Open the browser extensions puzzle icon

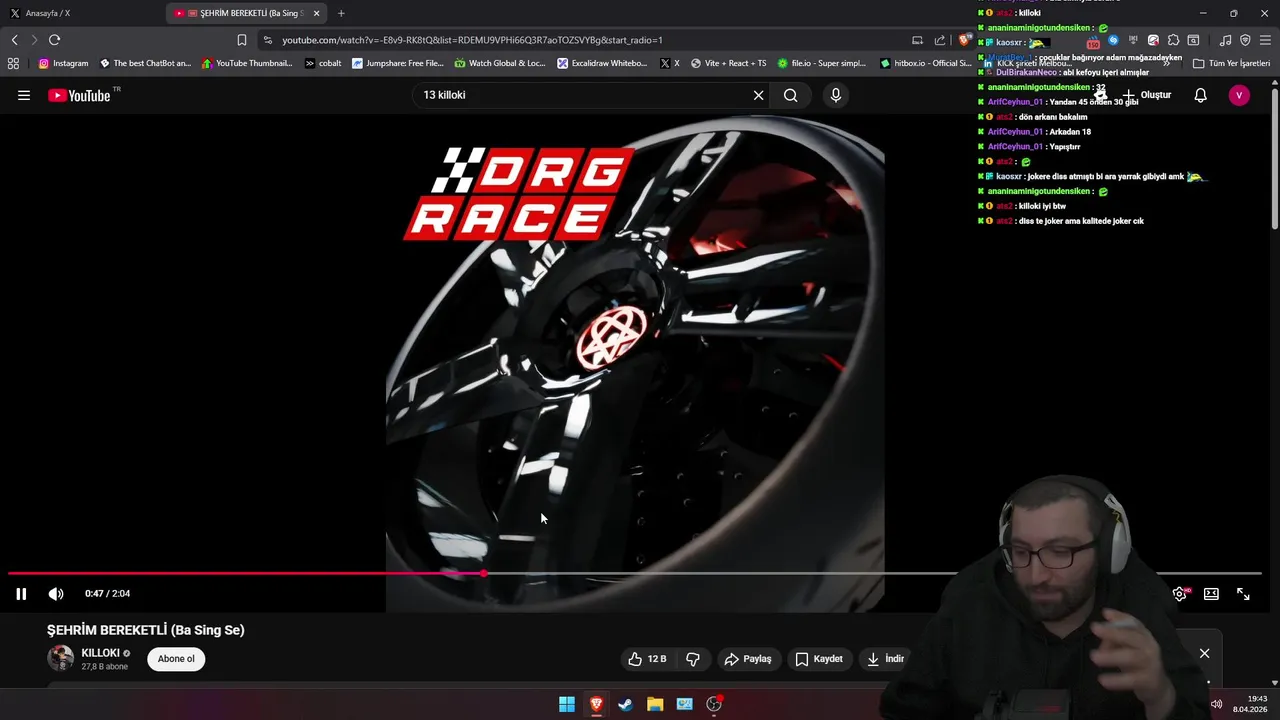[x=1174, y=40]
